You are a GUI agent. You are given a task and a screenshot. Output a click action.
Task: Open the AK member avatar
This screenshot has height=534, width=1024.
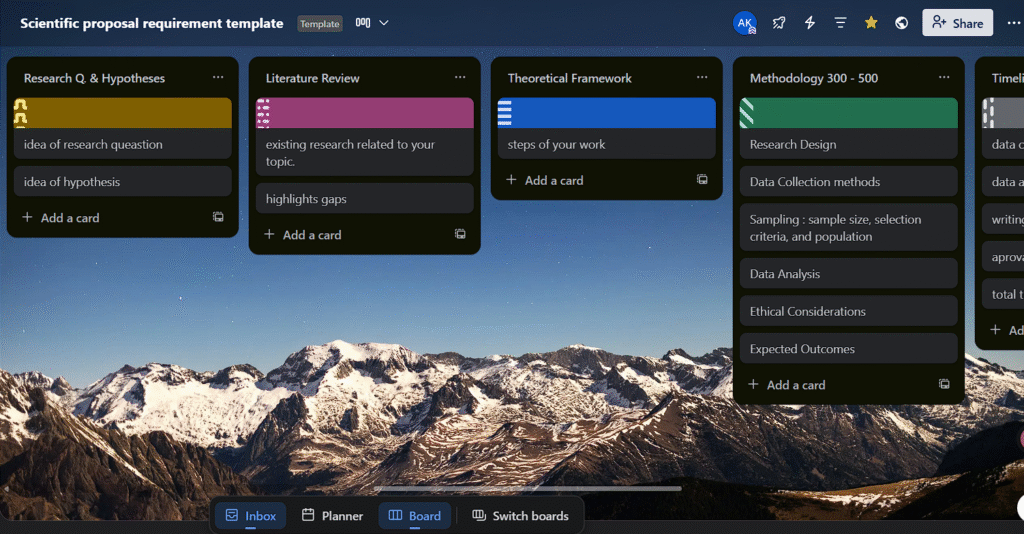click(x=745, y=23)
